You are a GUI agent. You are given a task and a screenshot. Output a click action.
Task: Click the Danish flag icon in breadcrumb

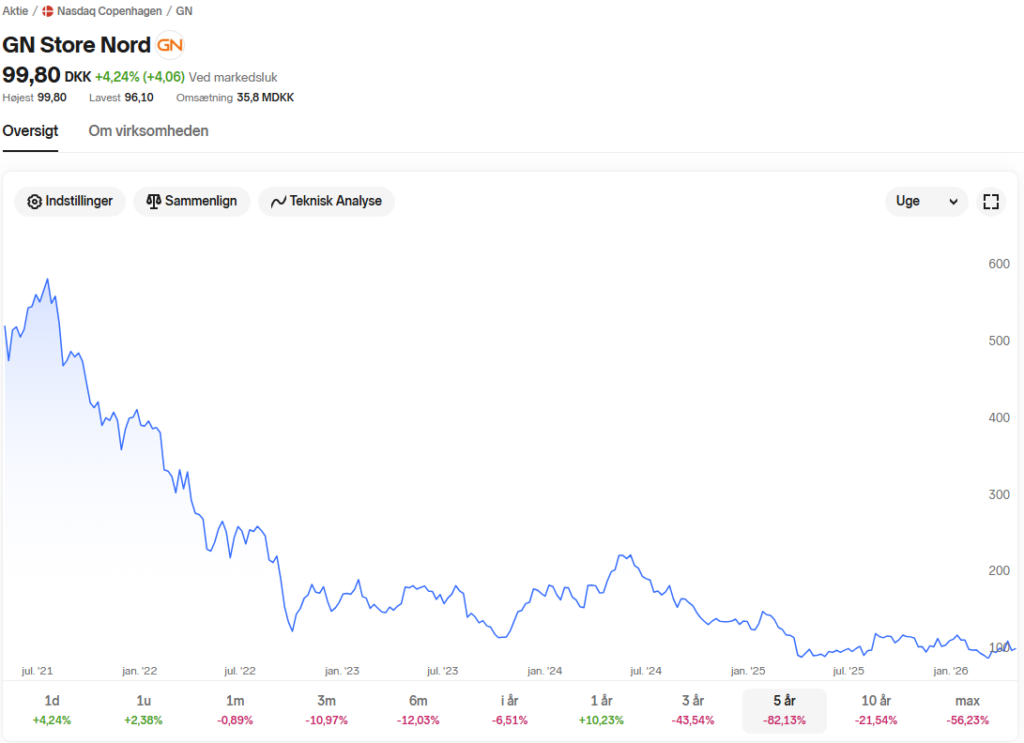coord(48,11)
